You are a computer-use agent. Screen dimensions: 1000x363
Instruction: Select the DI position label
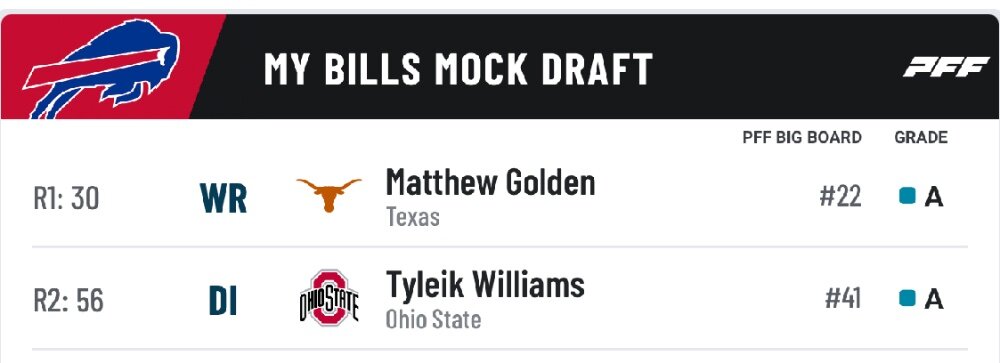(223, 301)
